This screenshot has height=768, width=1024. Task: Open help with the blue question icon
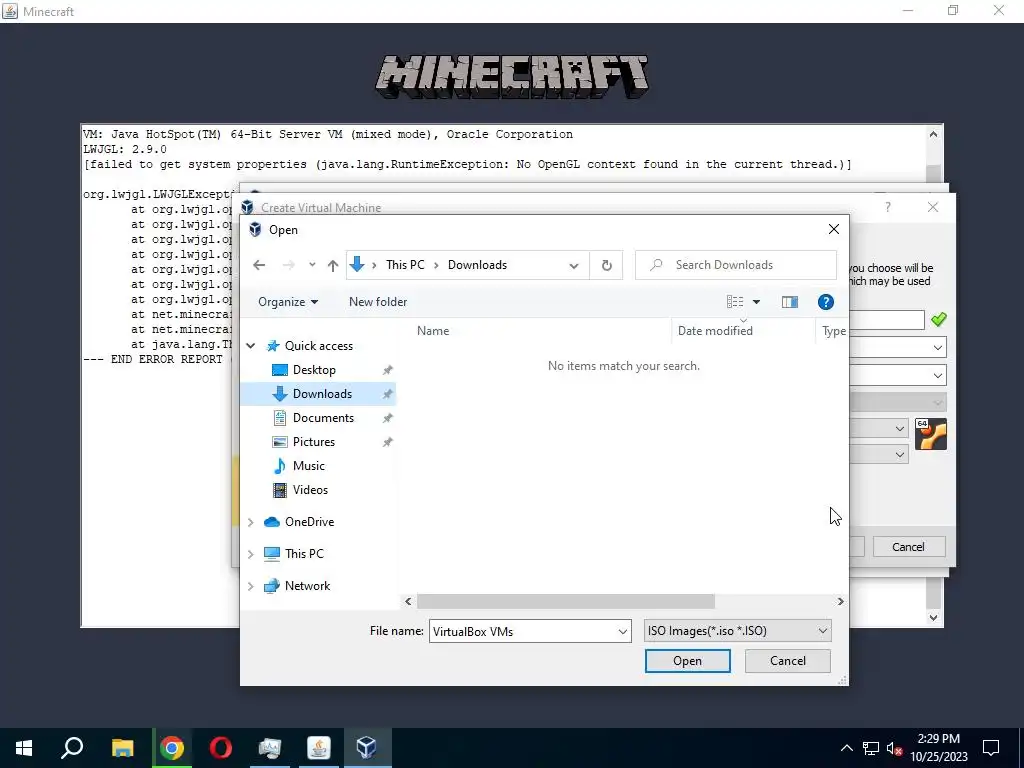[x=825, y=302]
